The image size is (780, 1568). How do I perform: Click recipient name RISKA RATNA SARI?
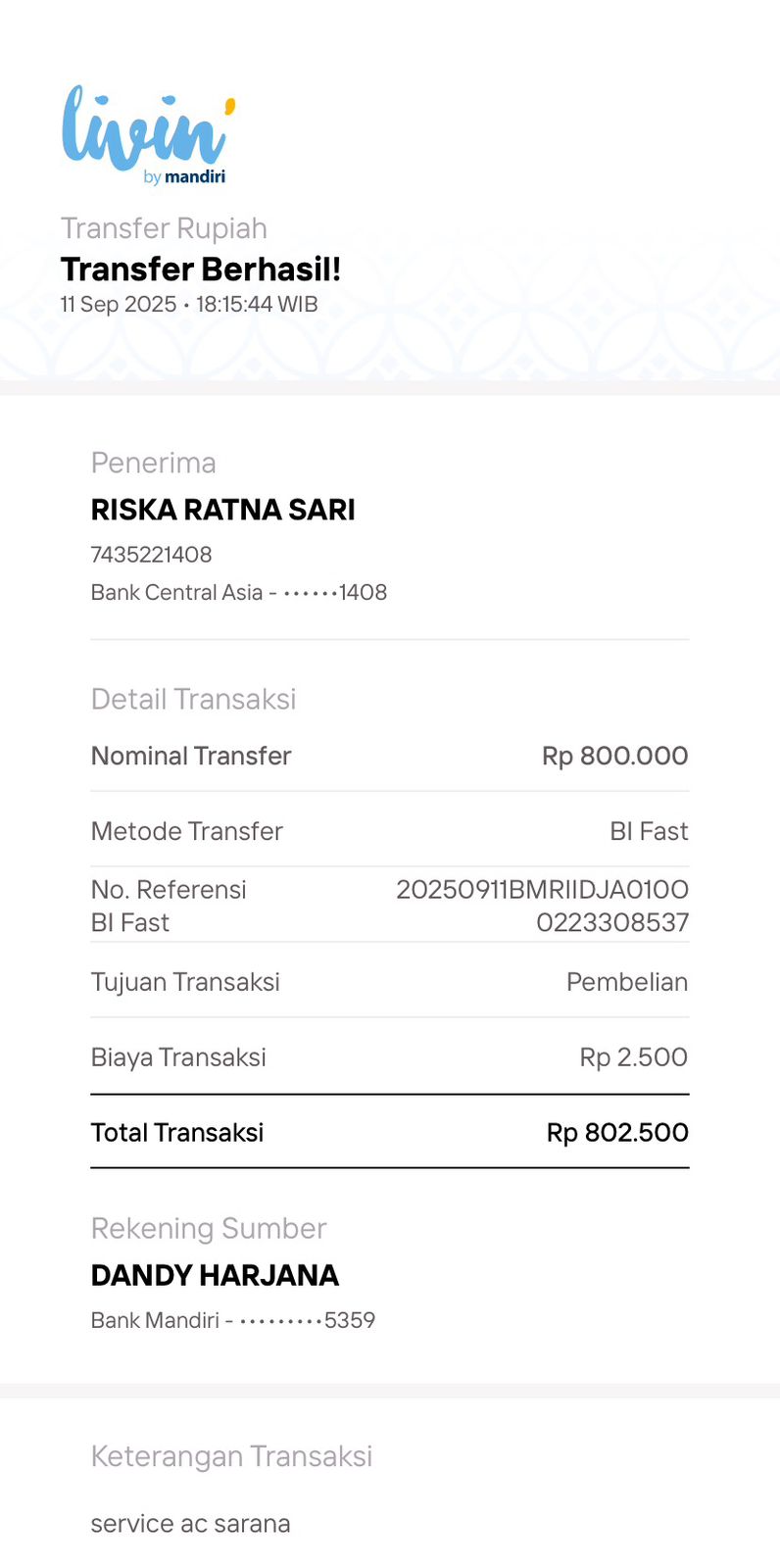[x=223, y=510]
